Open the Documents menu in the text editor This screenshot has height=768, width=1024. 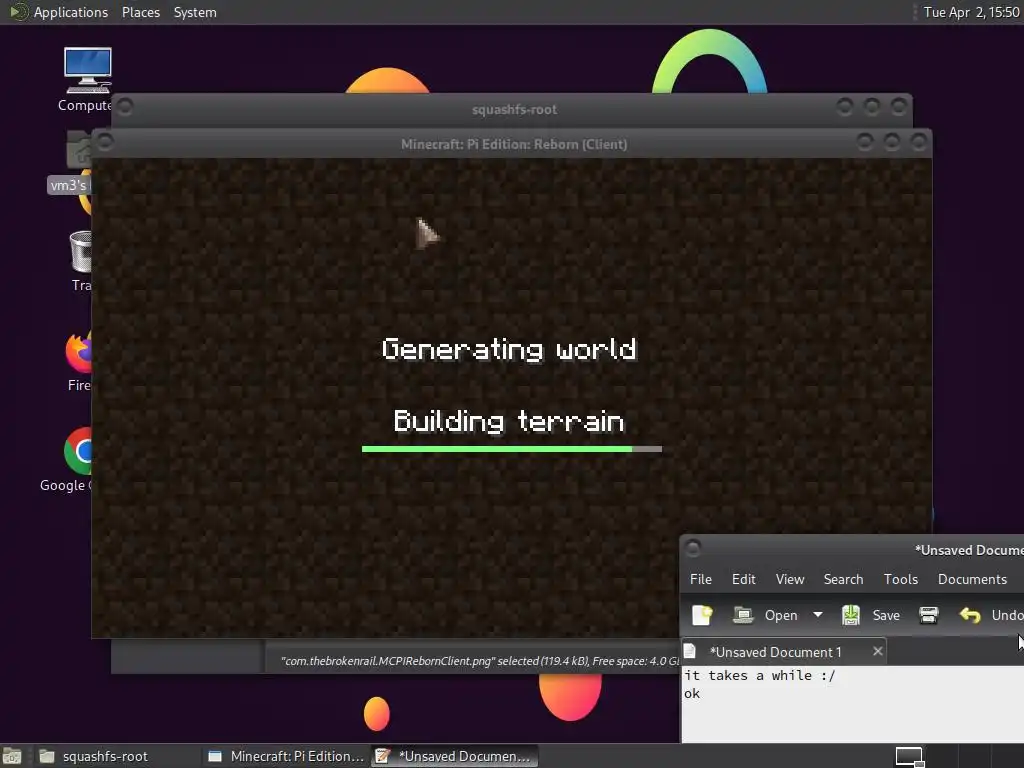(972, 579)
